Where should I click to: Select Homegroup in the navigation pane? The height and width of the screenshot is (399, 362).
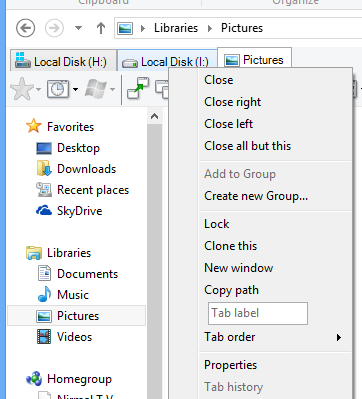[x=79, y=379]
